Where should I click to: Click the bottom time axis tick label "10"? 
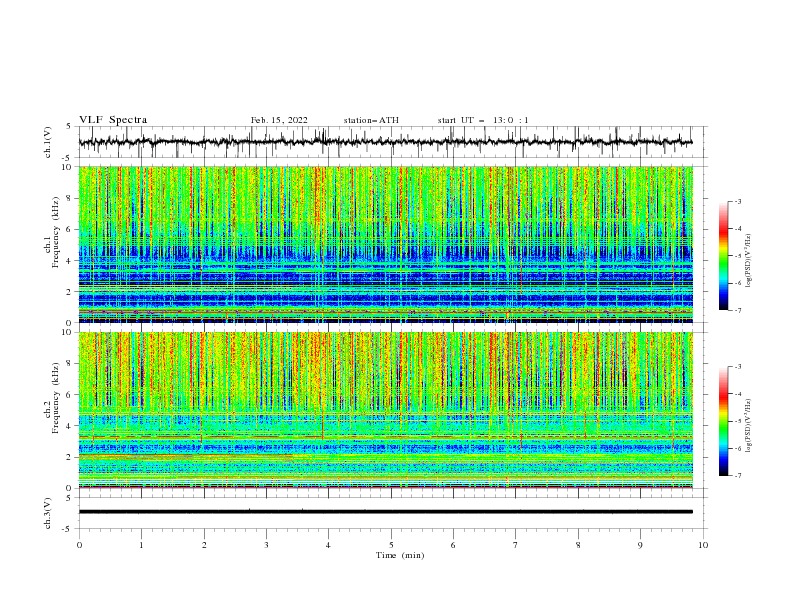pos(703,545)
